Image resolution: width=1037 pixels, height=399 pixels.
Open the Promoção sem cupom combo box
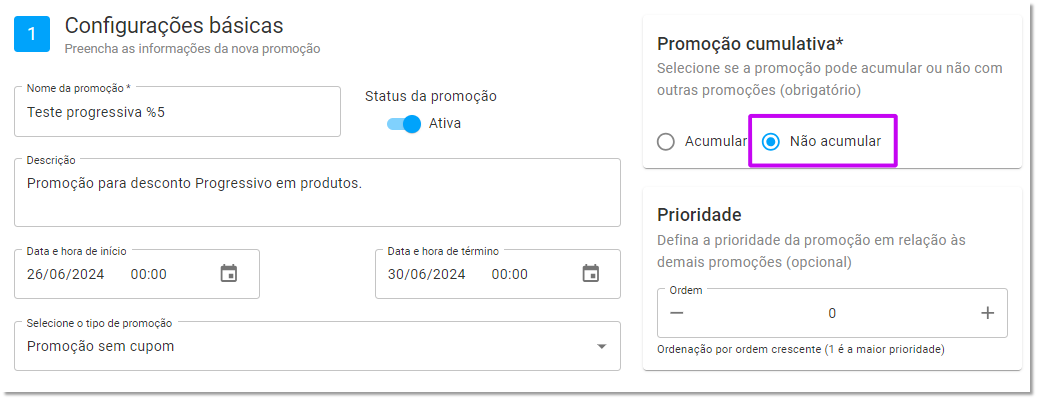317,346
